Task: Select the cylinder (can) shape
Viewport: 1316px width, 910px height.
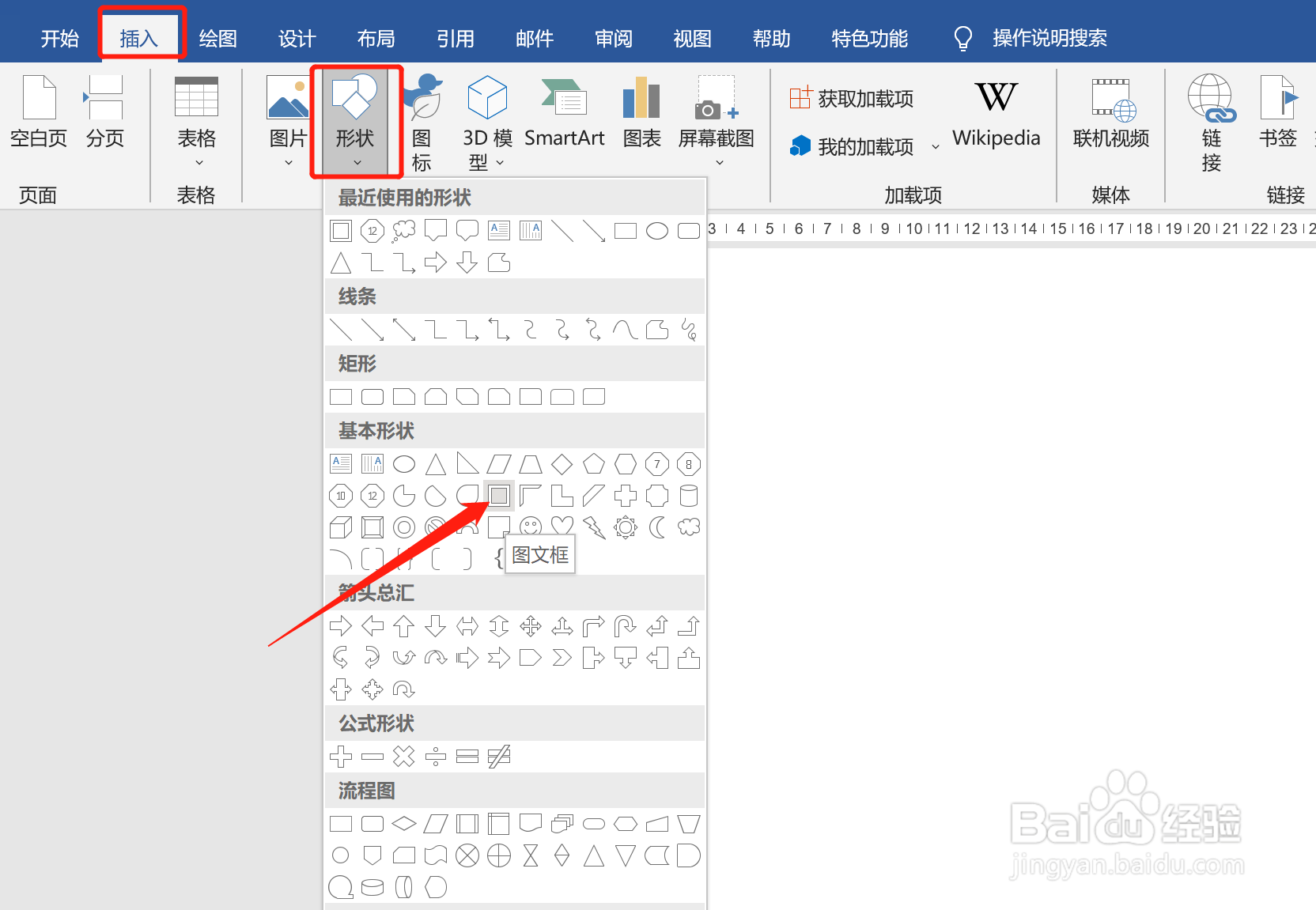Action: pyautogui.click(x=689, y=496)
